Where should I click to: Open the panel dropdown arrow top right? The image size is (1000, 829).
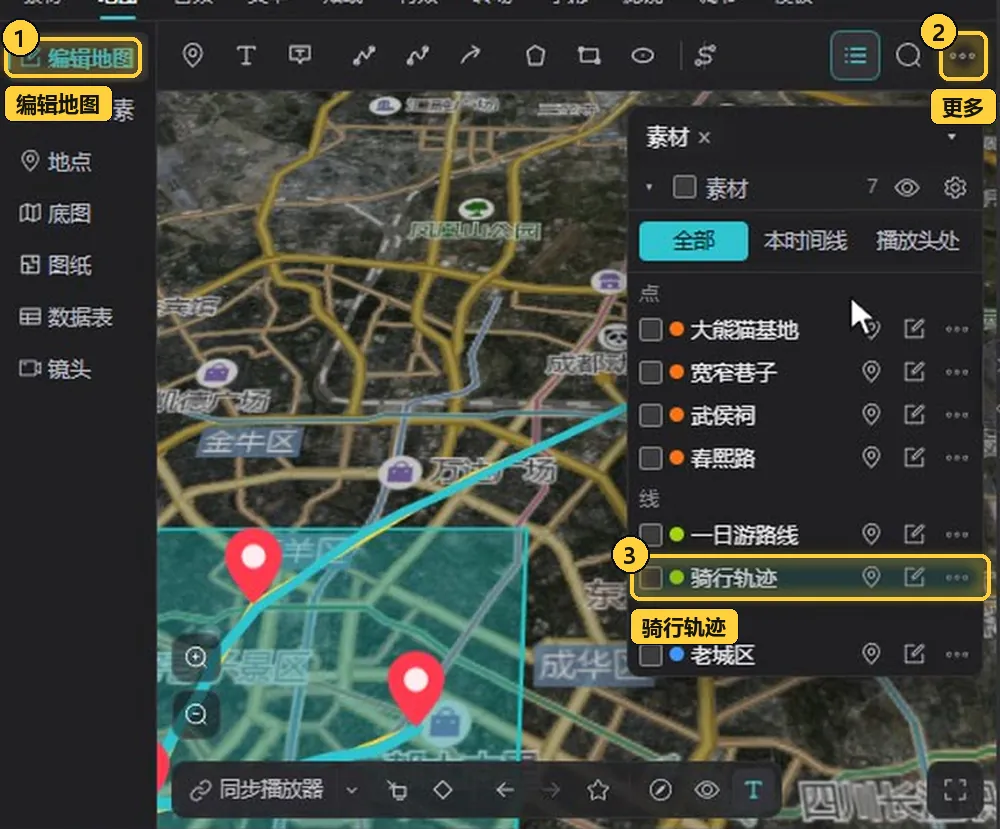pos(952,137)
